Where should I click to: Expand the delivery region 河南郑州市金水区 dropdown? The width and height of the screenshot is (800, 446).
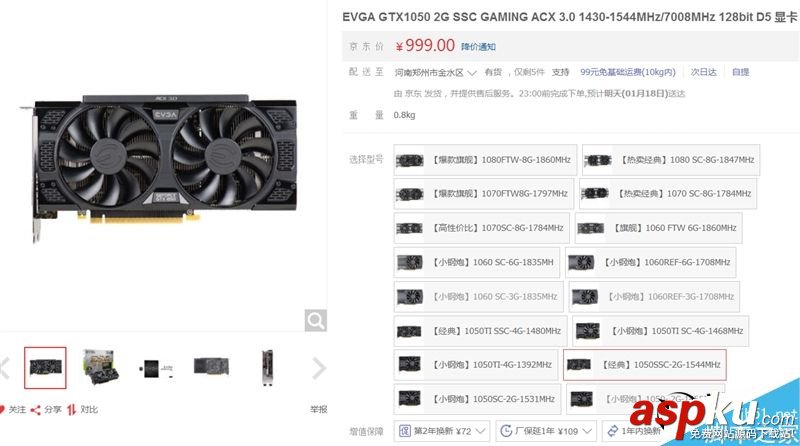pos(435,72)
